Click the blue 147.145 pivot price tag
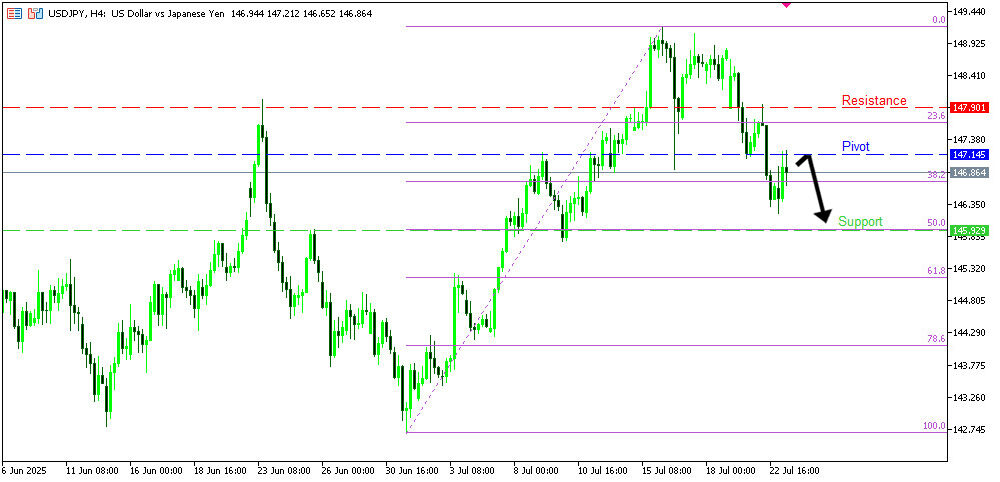Screen dimensions: 1000x482 [969, 155]
